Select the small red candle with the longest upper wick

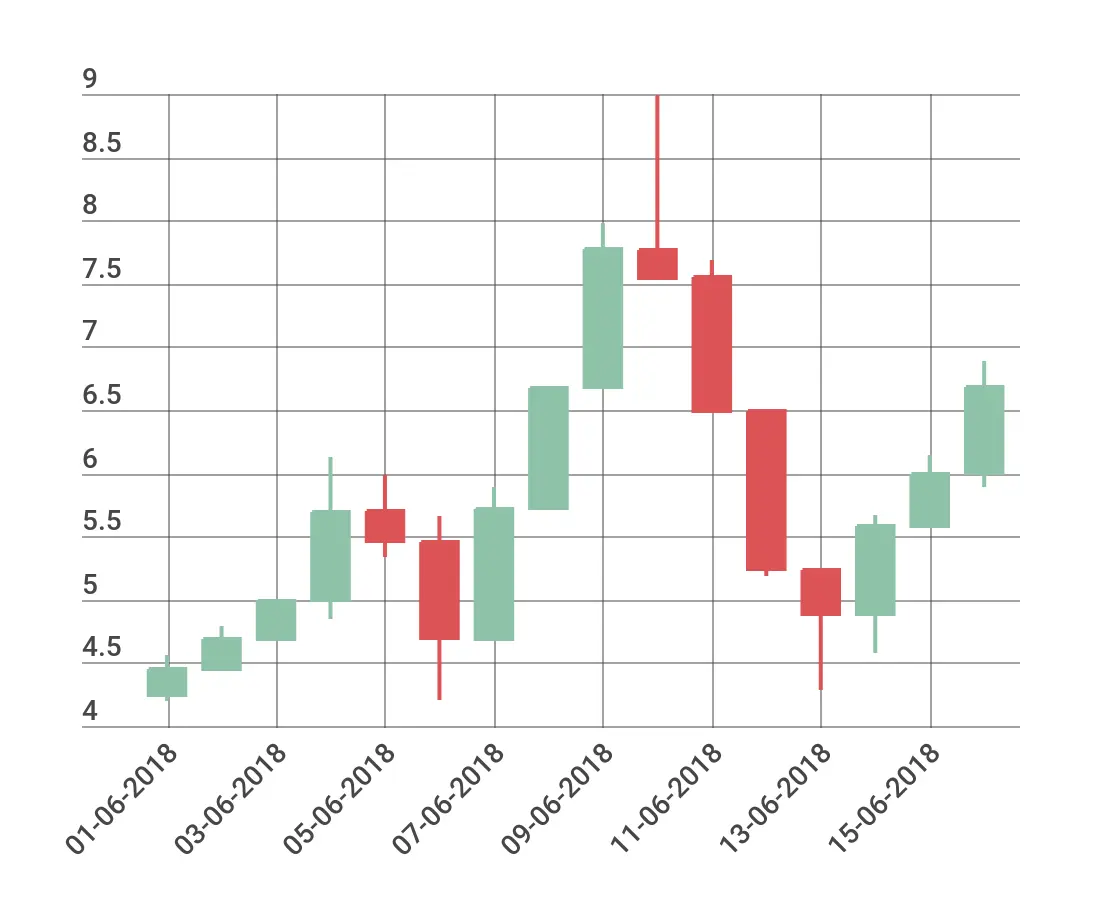[657, 264]
